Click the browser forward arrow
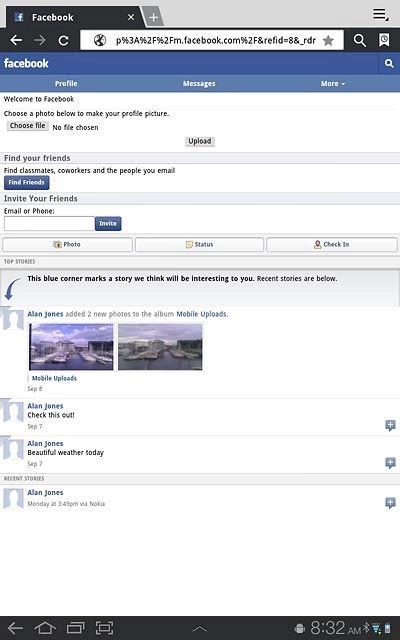 click(x=40, y=40)
